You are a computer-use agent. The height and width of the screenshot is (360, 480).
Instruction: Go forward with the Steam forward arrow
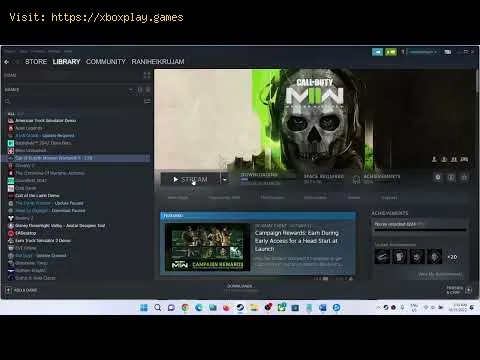point(16,62)
